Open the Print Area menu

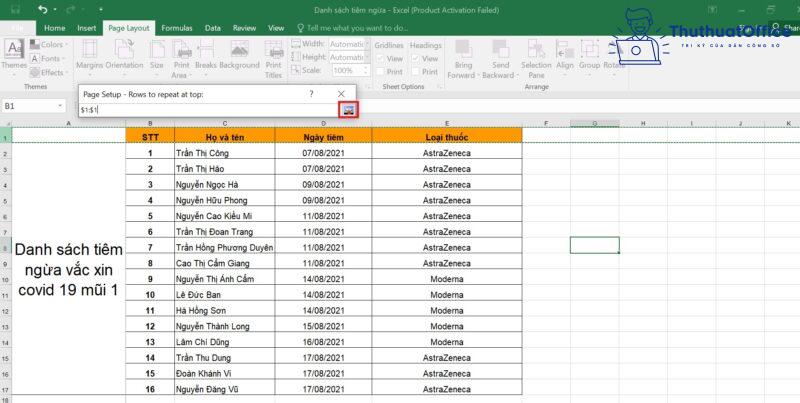click(x=181, y=59)
